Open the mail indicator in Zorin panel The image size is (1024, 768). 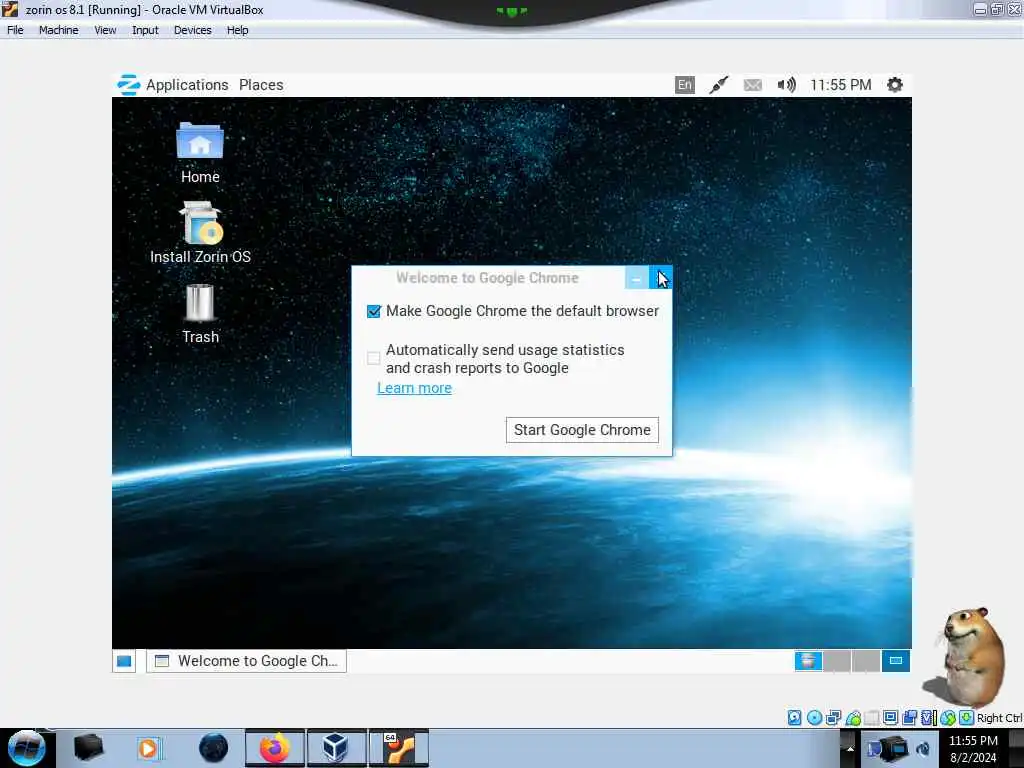(x=752, y=85)
